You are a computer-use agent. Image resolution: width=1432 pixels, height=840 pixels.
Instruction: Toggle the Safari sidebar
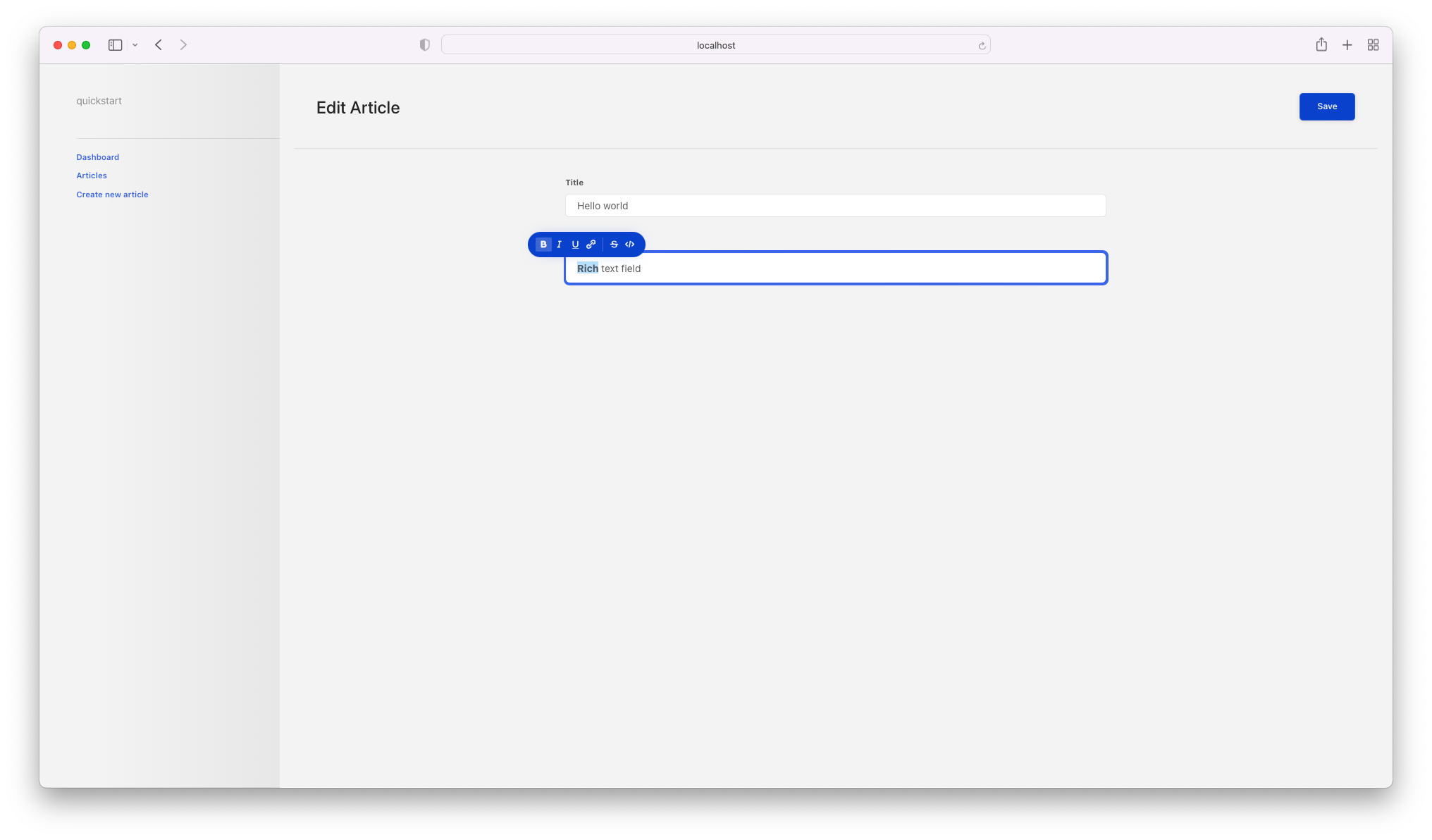pos(115,45)
